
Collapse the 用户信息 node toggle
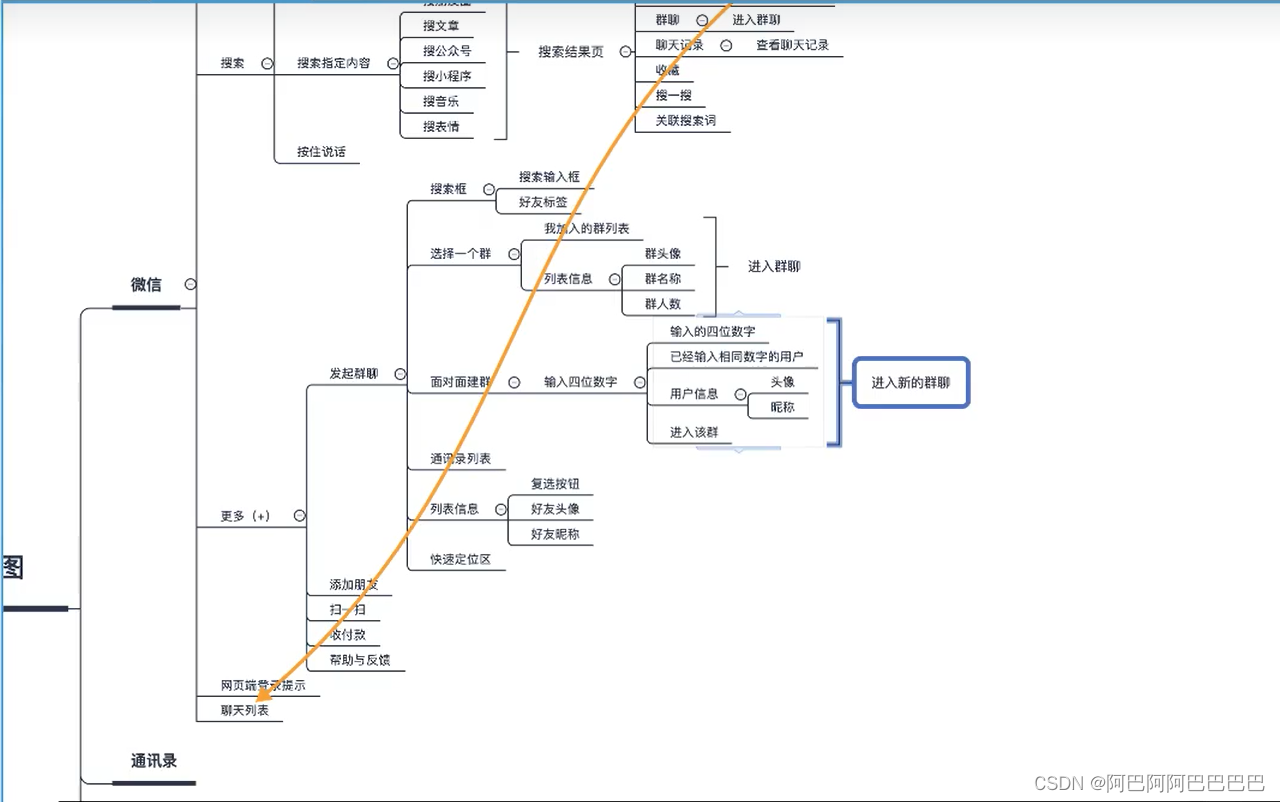click(x=740, y=394)
